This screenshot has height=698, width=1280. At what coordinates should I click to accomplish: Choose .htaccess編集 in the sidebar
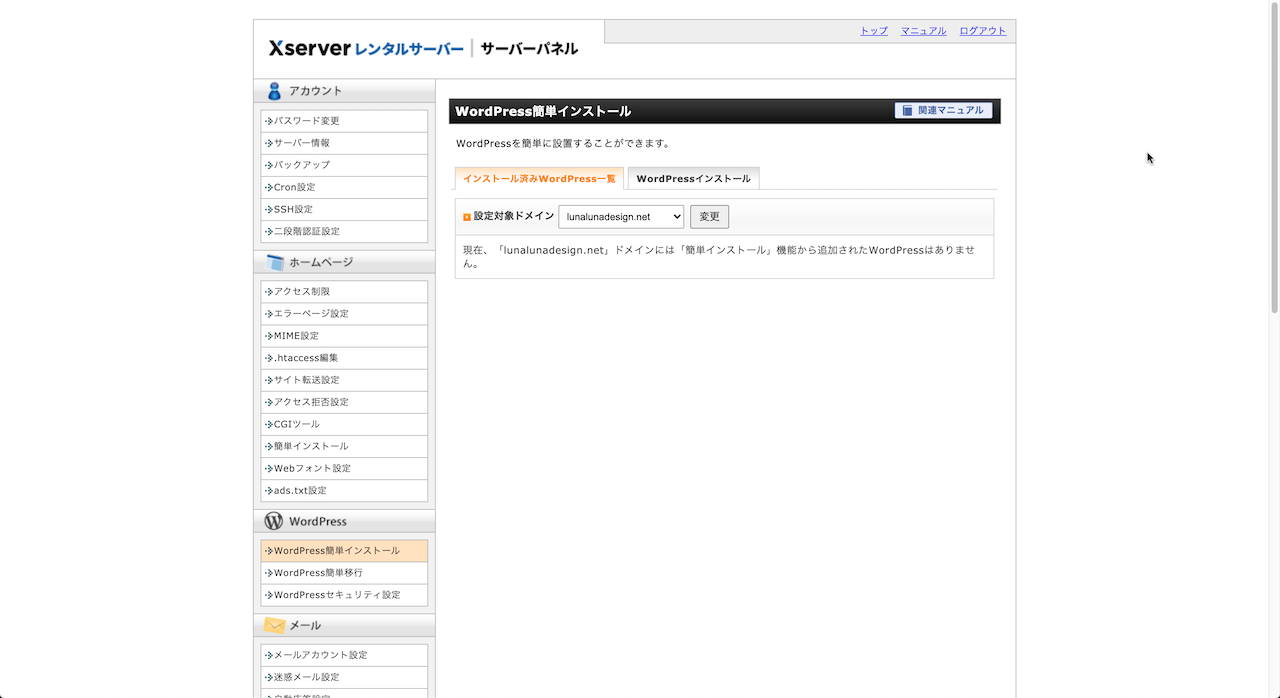point(306,358)
